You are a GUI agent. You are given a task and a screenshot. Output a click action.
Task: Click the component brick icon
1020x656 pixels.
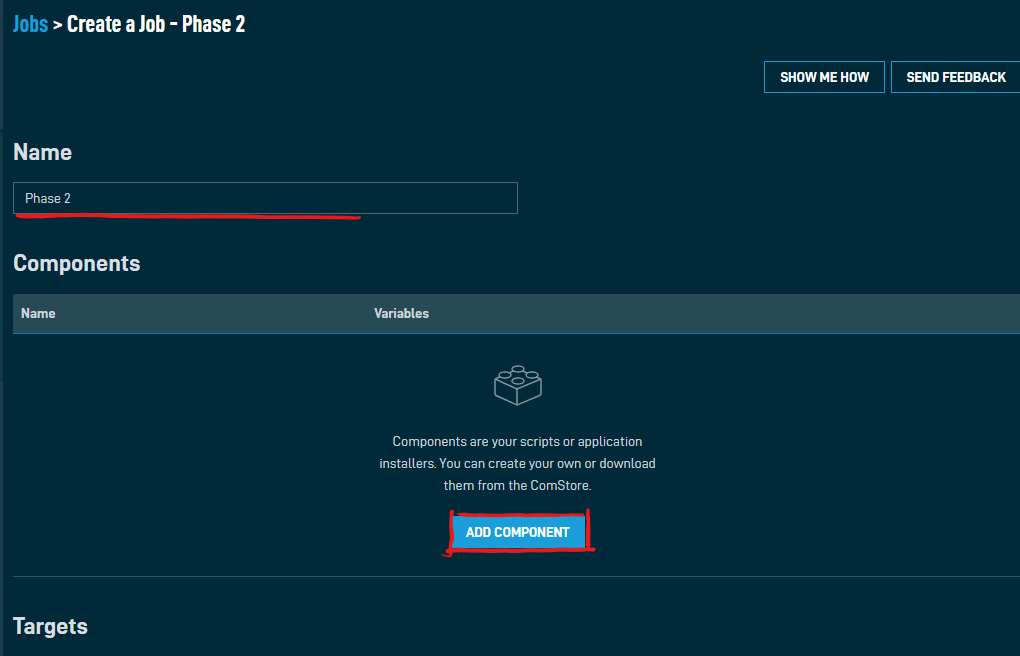point(518,385)
